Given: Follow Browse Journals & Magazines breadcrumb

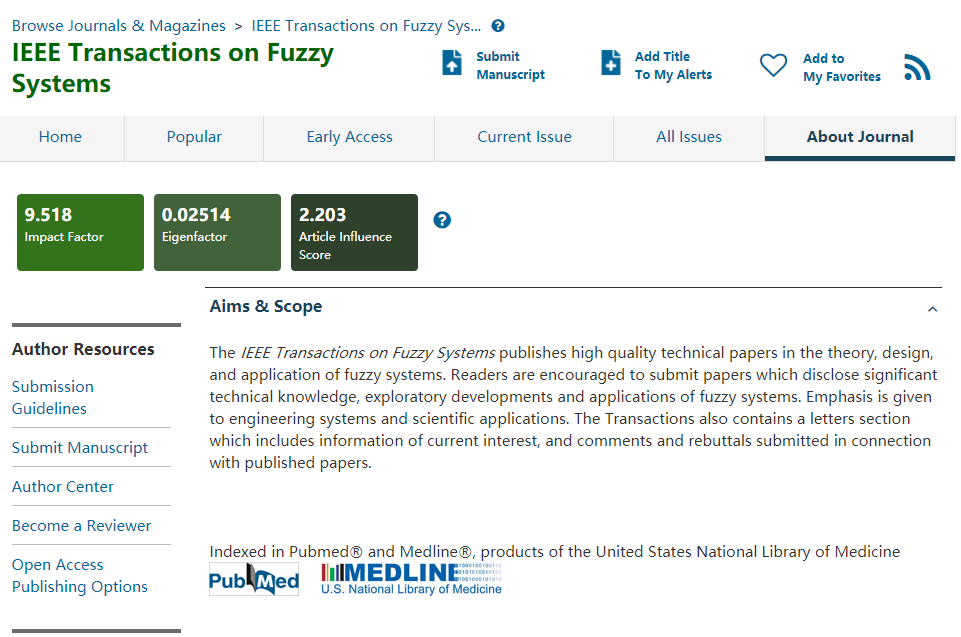Looking at the screenshot, I should point(119,26).
